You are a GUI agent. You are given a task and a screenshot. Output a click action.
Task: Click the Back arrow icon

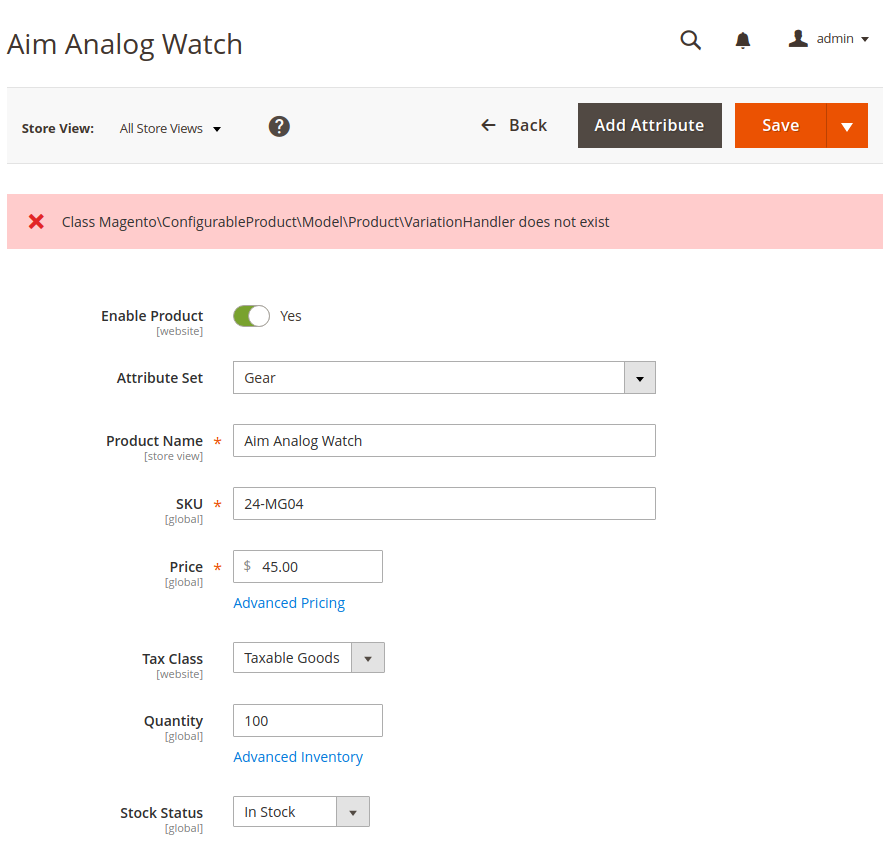[x=488, y=125]
